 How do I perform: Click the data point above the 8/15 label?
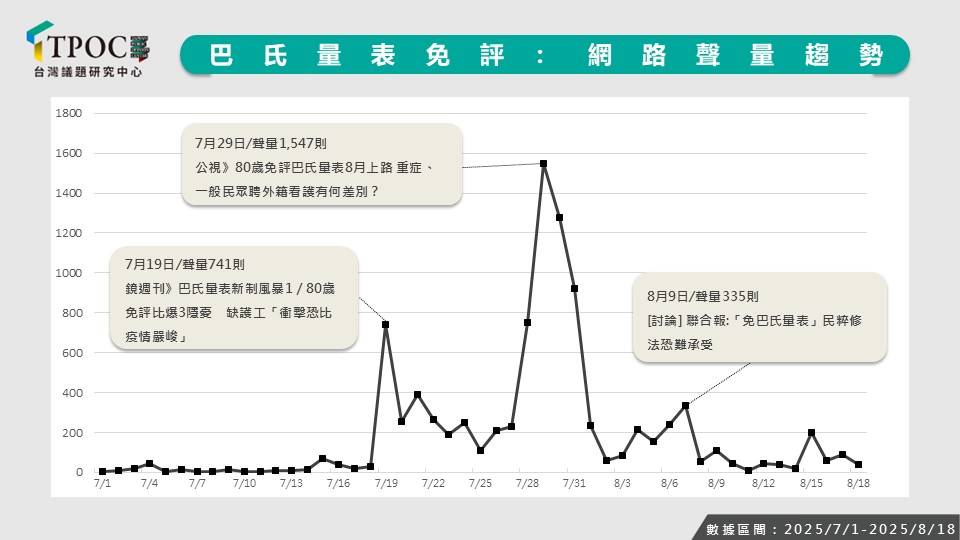811,433
